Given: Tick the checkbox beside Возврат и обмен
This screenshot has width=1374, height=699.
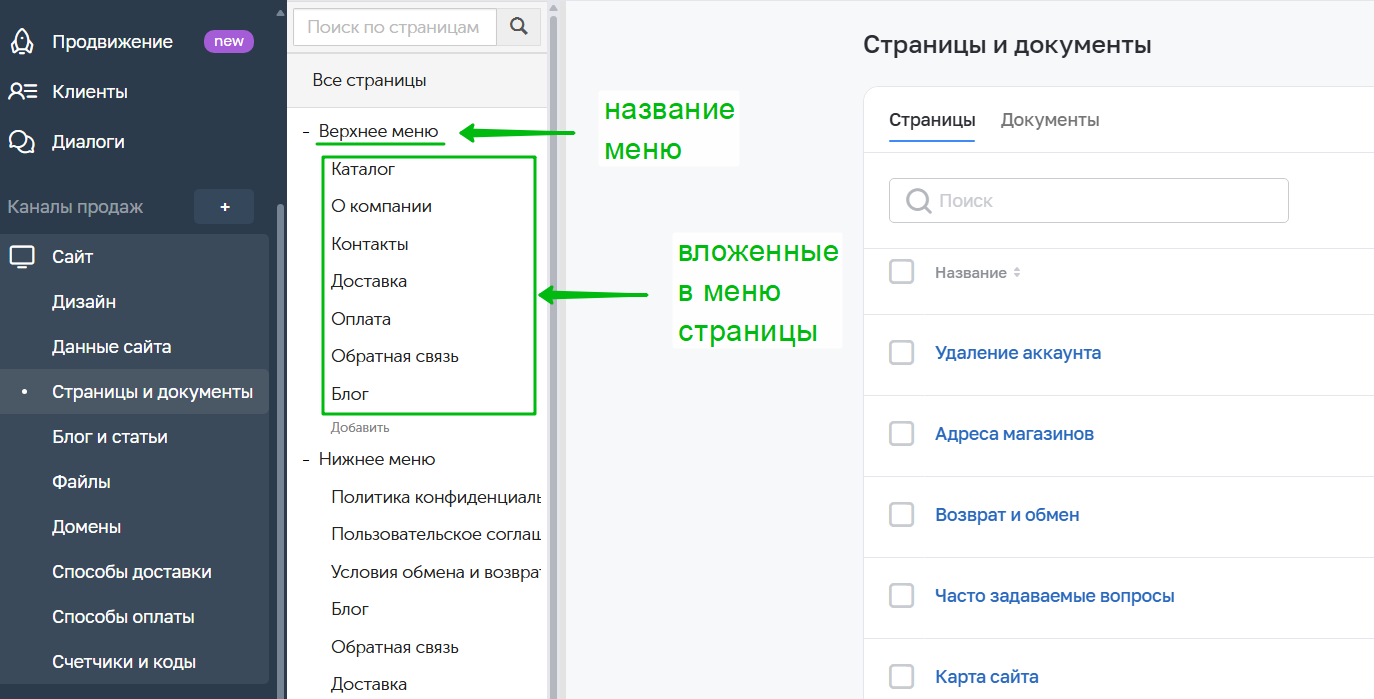Looking at the screenshot, I should [901, 515].
